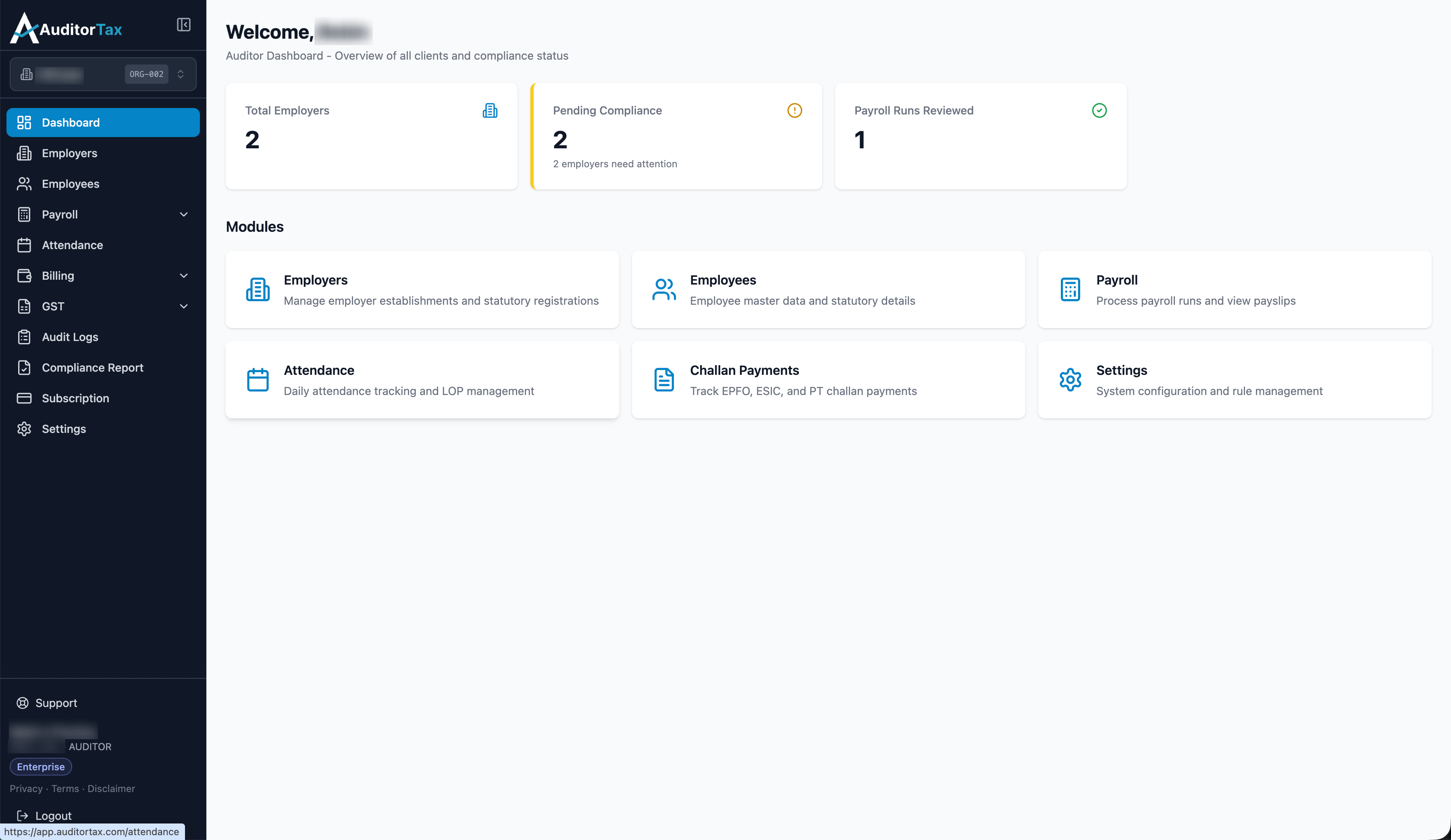Click the Employees module people icon
Image resolution: width=1451 pixels, height=840 pixels.
pos(664,289)
